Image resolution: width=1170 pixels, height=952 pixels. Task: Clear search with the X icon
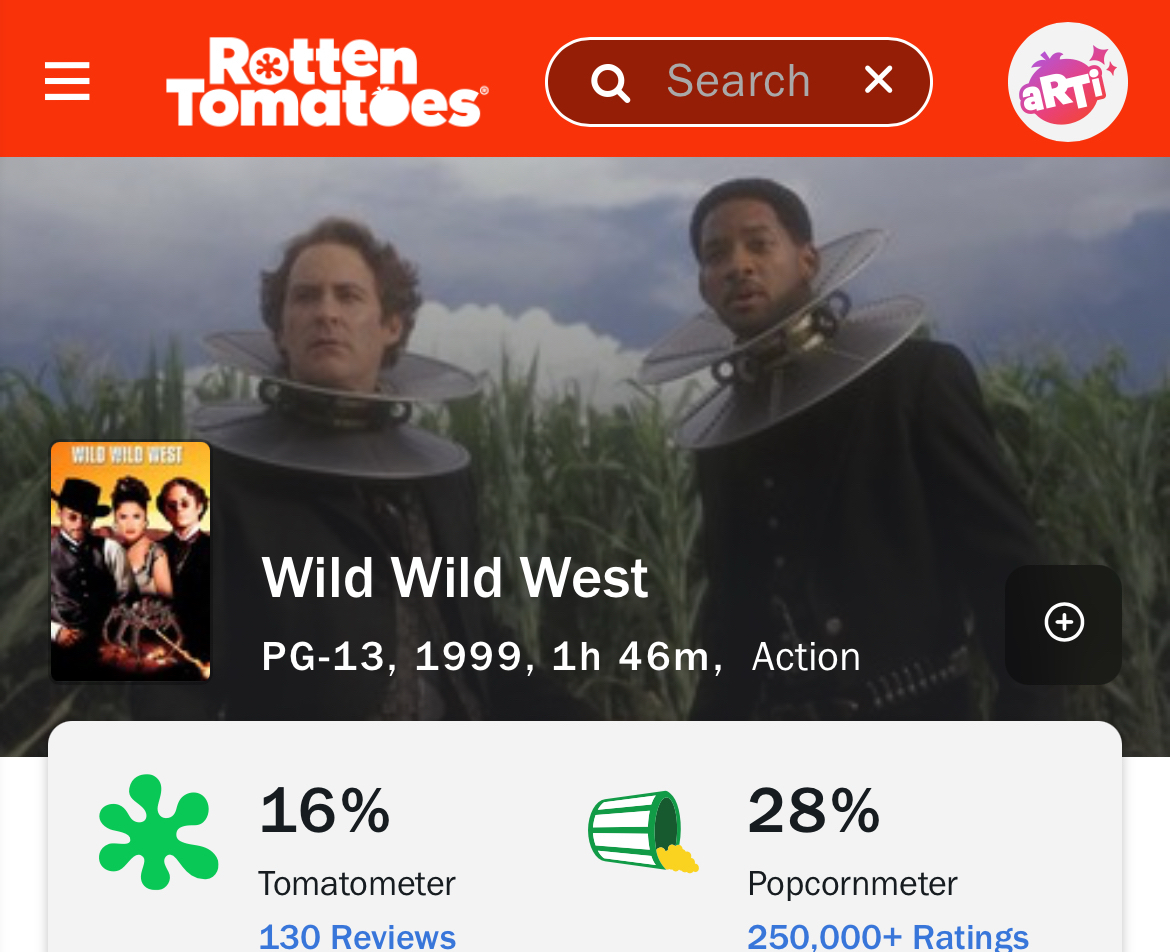(x=878, y=80)
